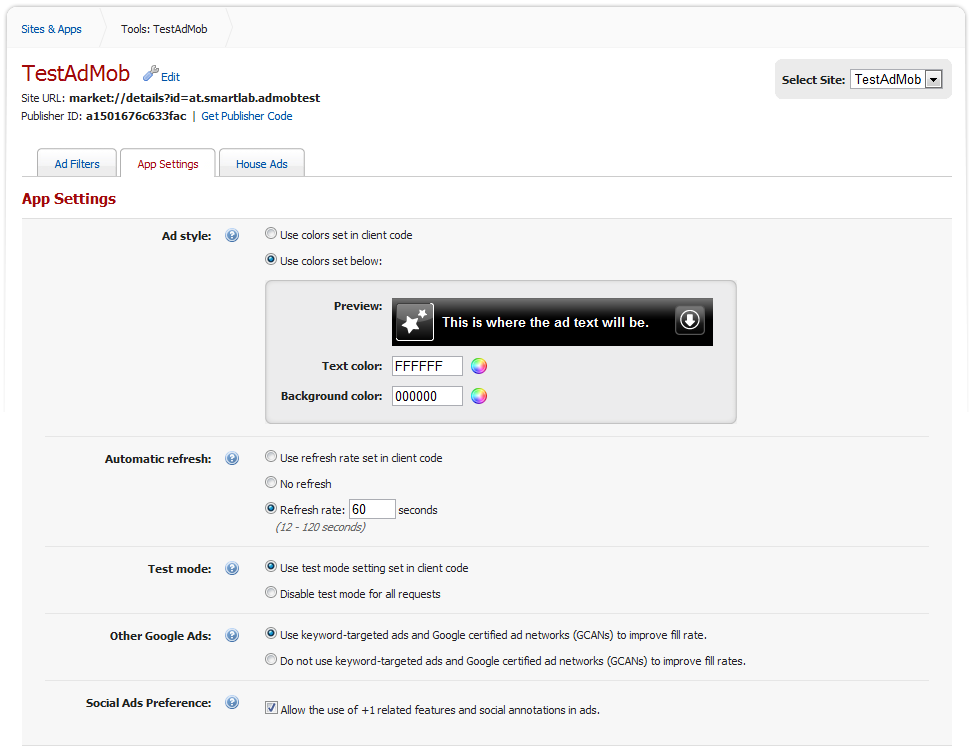Click the download arrow icon in ad preview
The image size is (972, 750).
tap(689, 320)
